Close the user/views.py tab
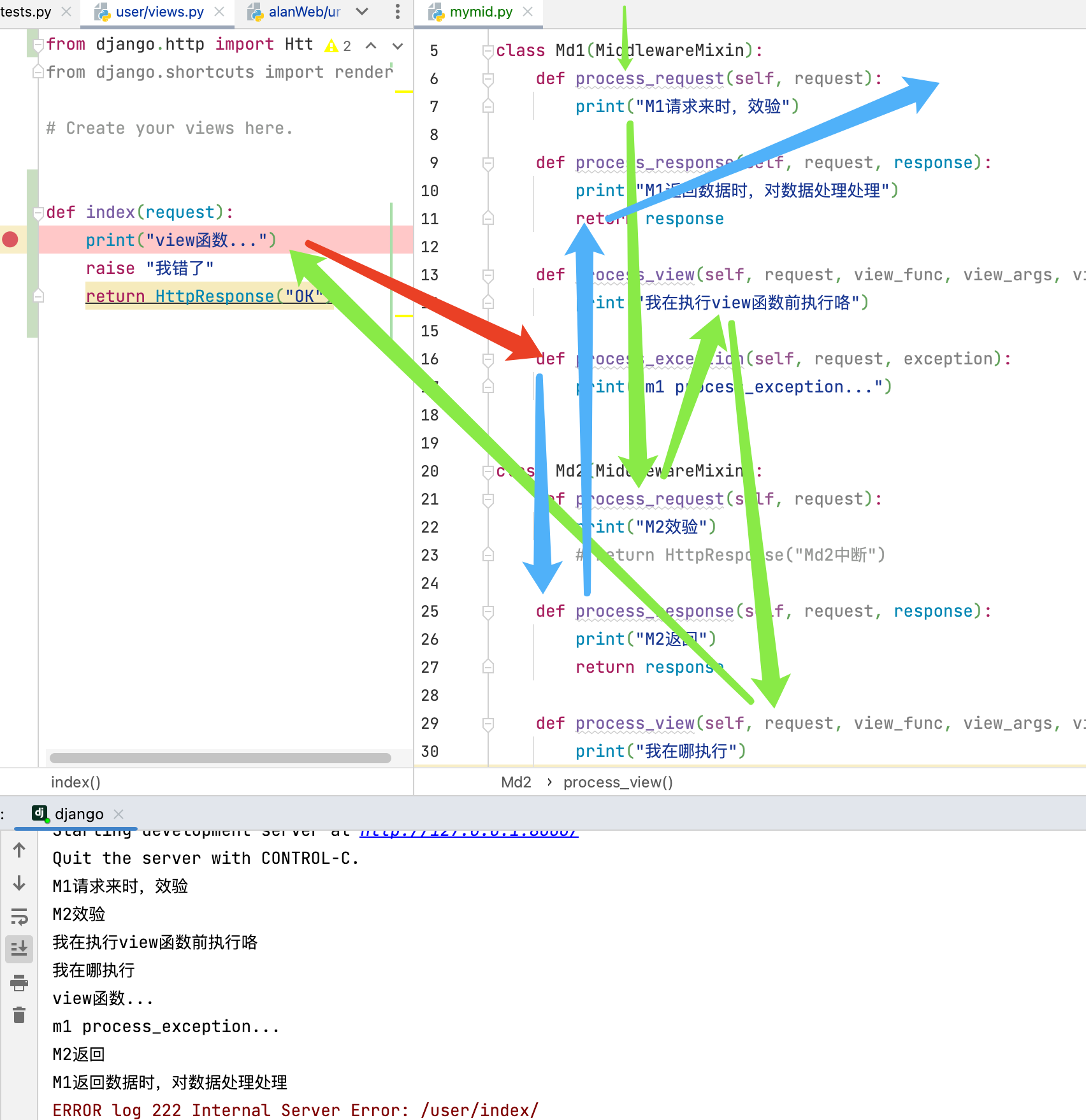Image resolution: width=1086 pixels, height=1120 pixels. 219,12
